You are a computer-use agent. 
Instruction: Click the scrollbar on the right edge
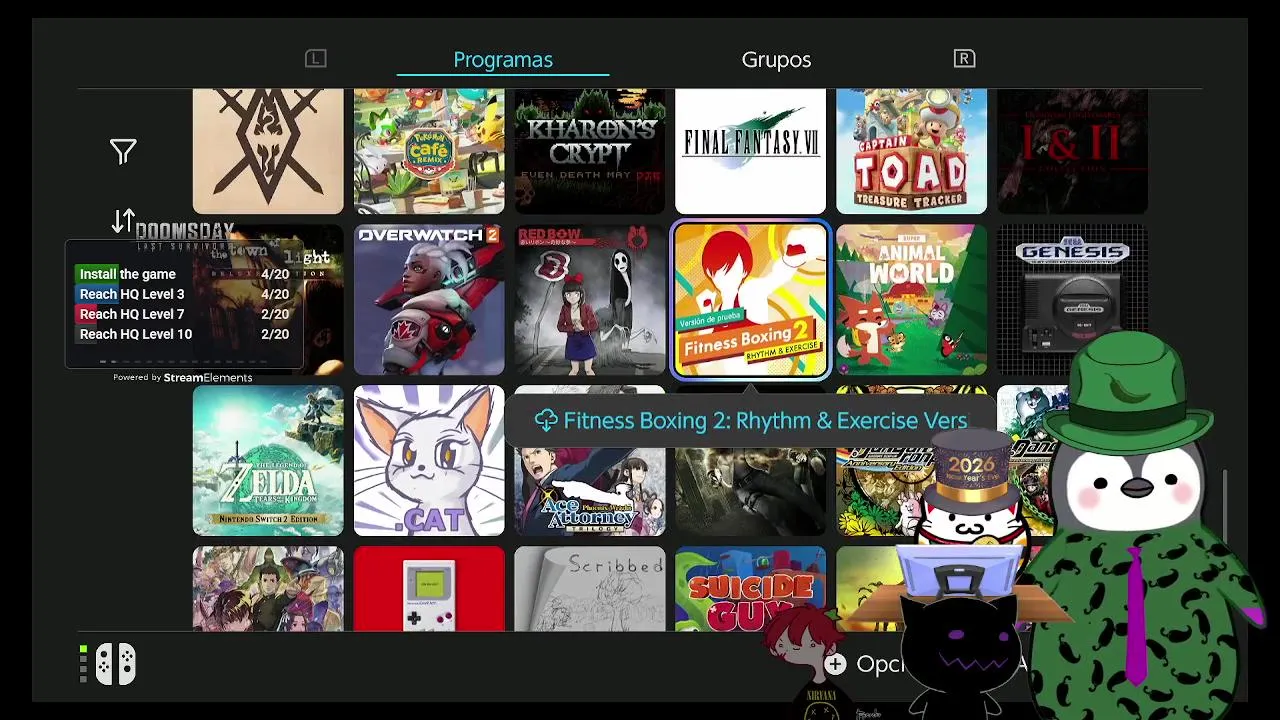coord(1225,505)
